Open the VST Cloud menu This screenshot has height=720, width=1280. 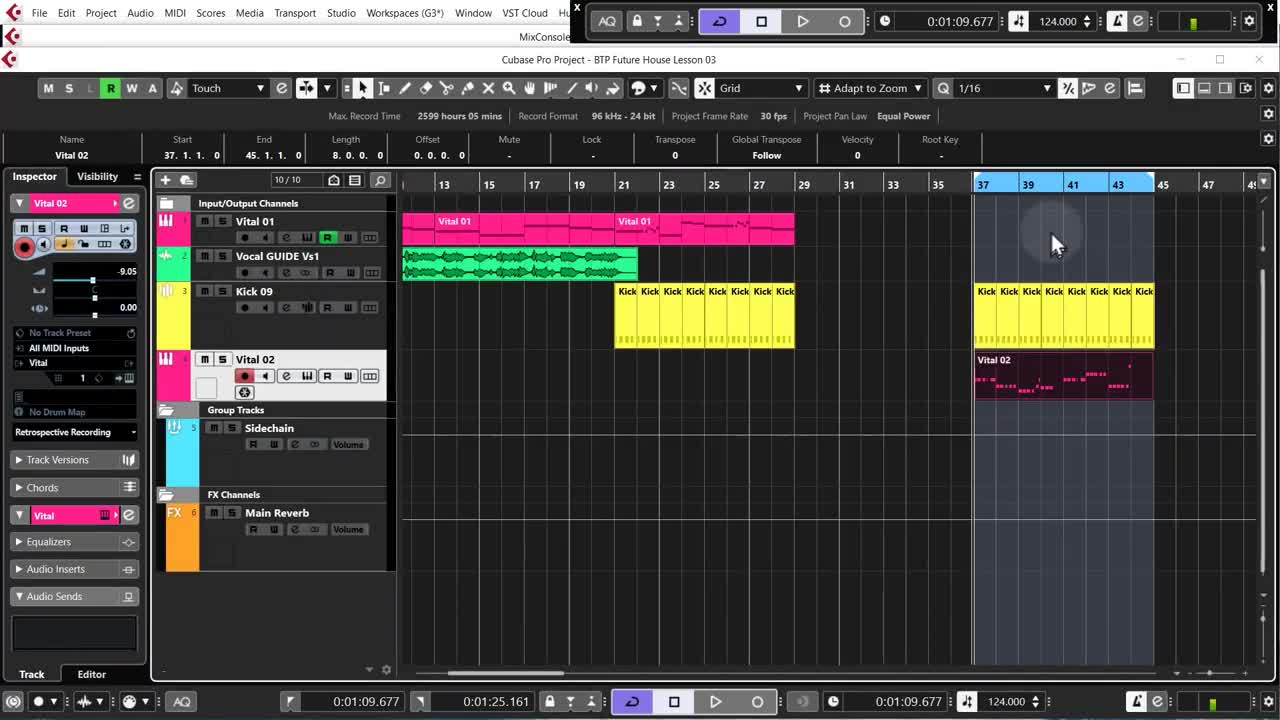coord(525,13)
